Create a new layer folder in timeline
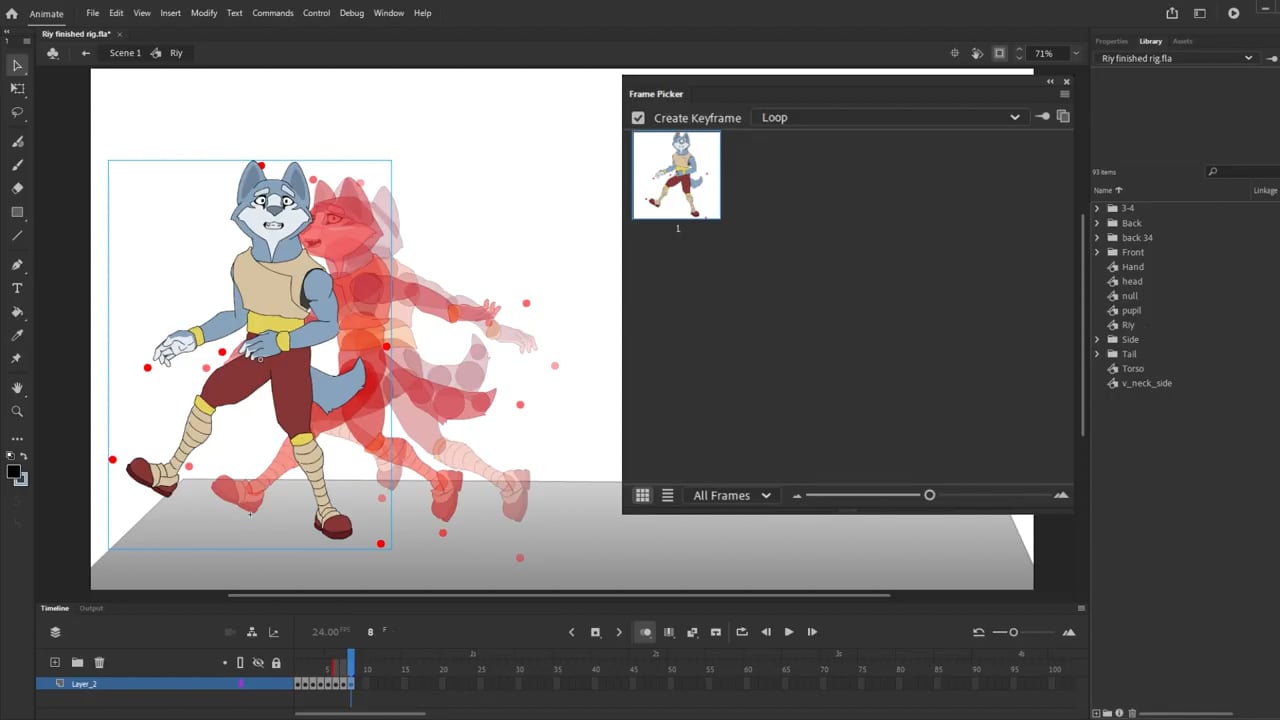 (x=77, y=662)
